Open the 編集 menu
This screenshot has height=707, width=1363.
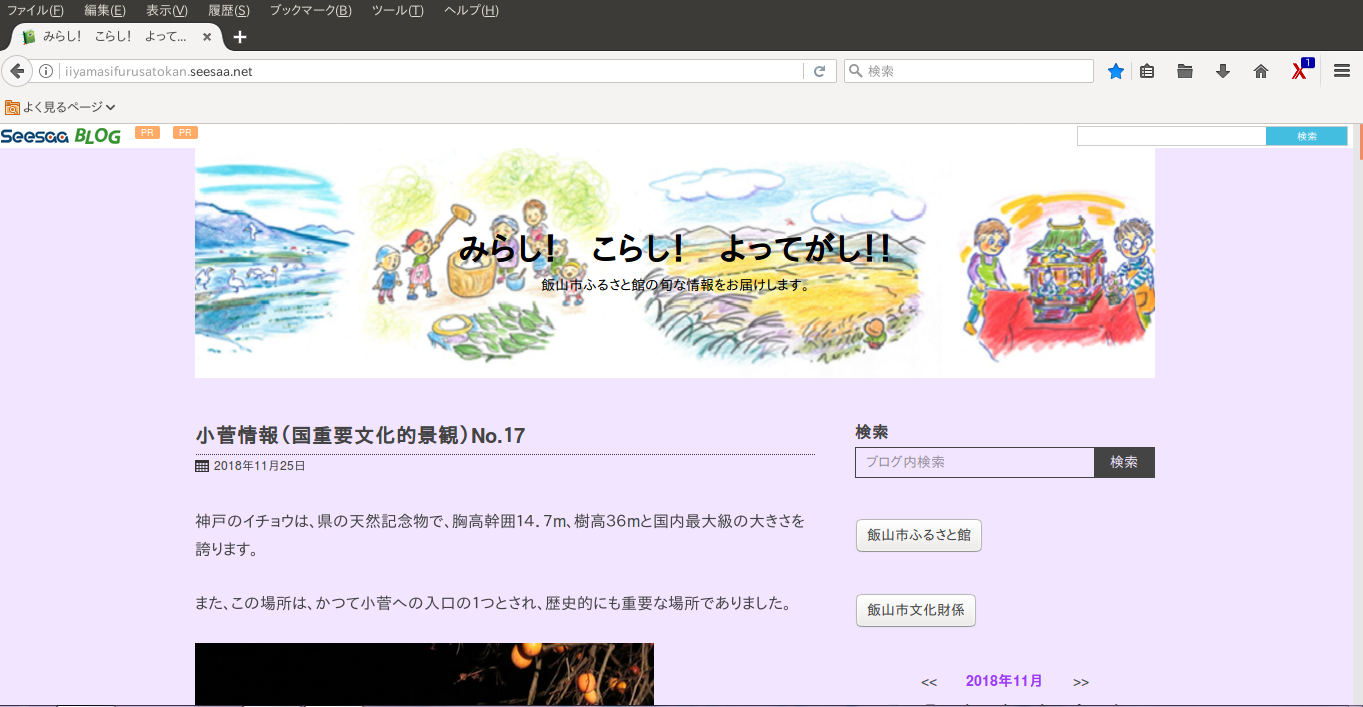tap(105, 10)
